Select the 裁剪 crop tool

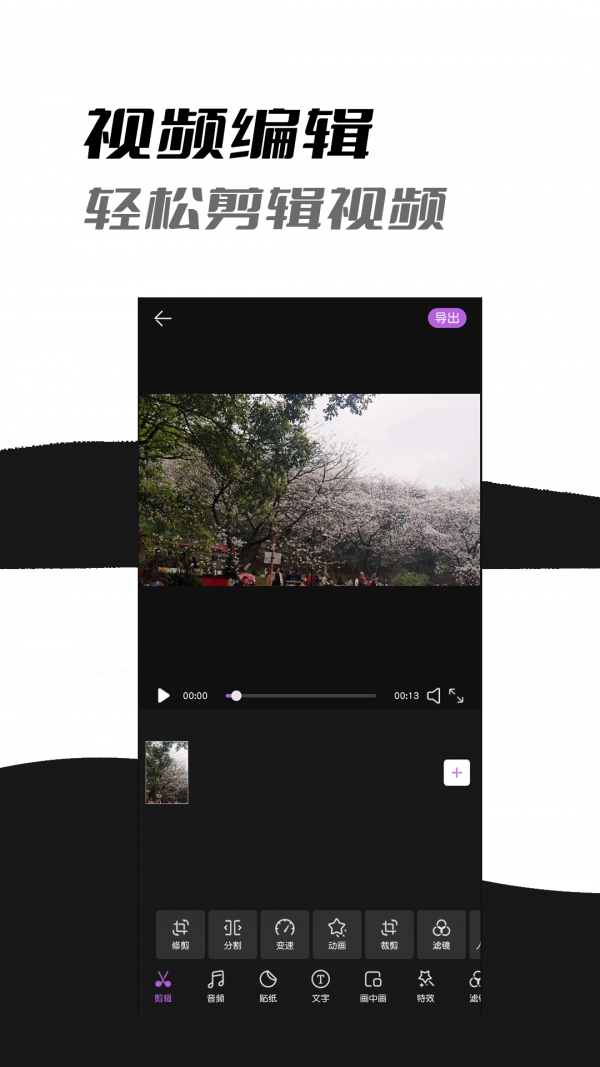click(389, 934)
